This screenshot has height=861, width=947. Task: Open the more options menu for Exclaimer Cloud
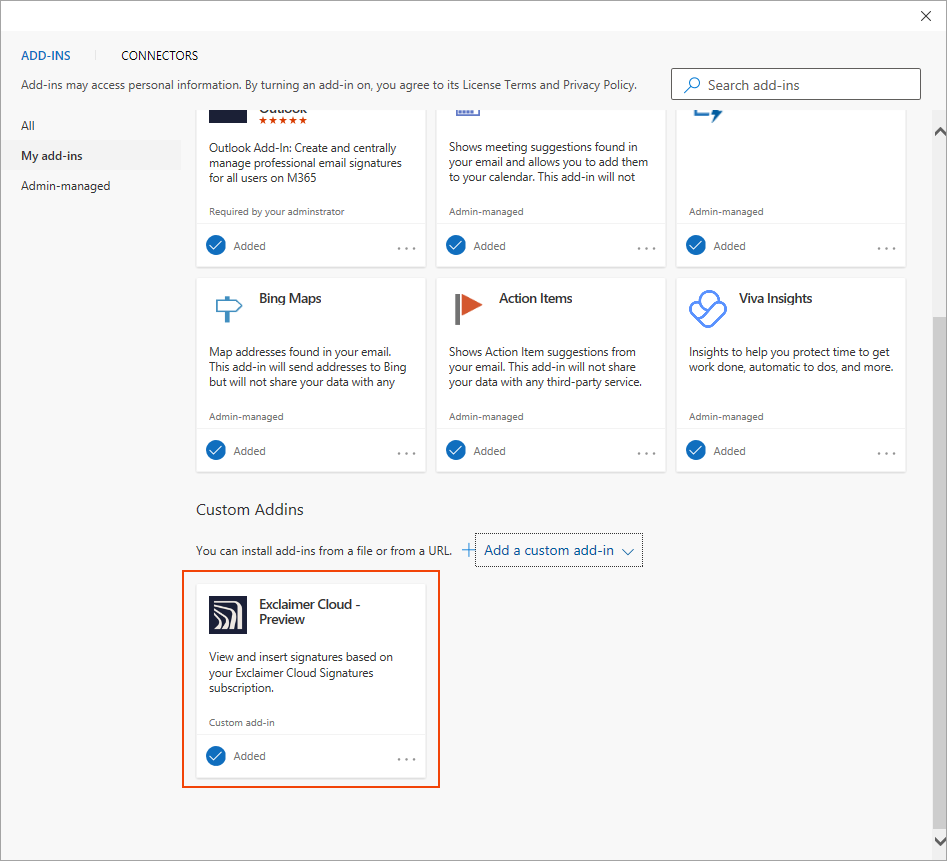click(406, 759)
